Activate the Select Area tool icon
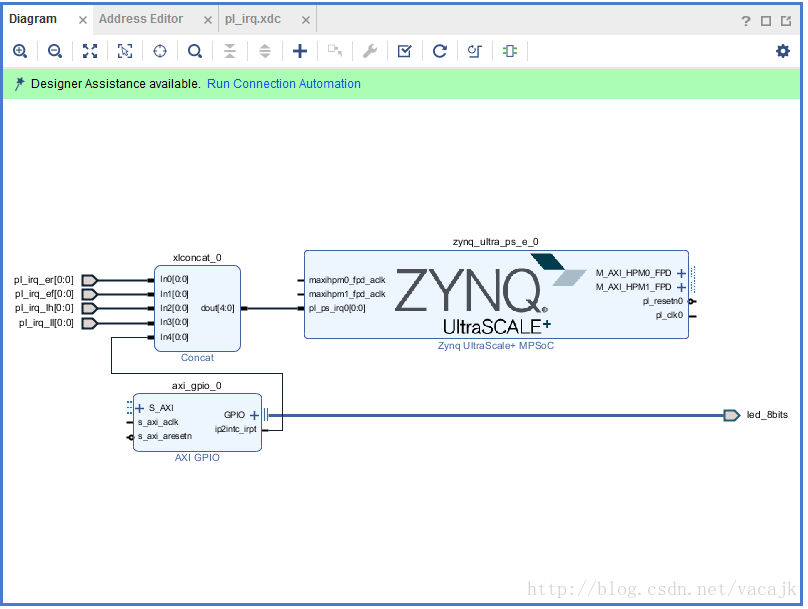Screen dimensions: 808x609 125,51
